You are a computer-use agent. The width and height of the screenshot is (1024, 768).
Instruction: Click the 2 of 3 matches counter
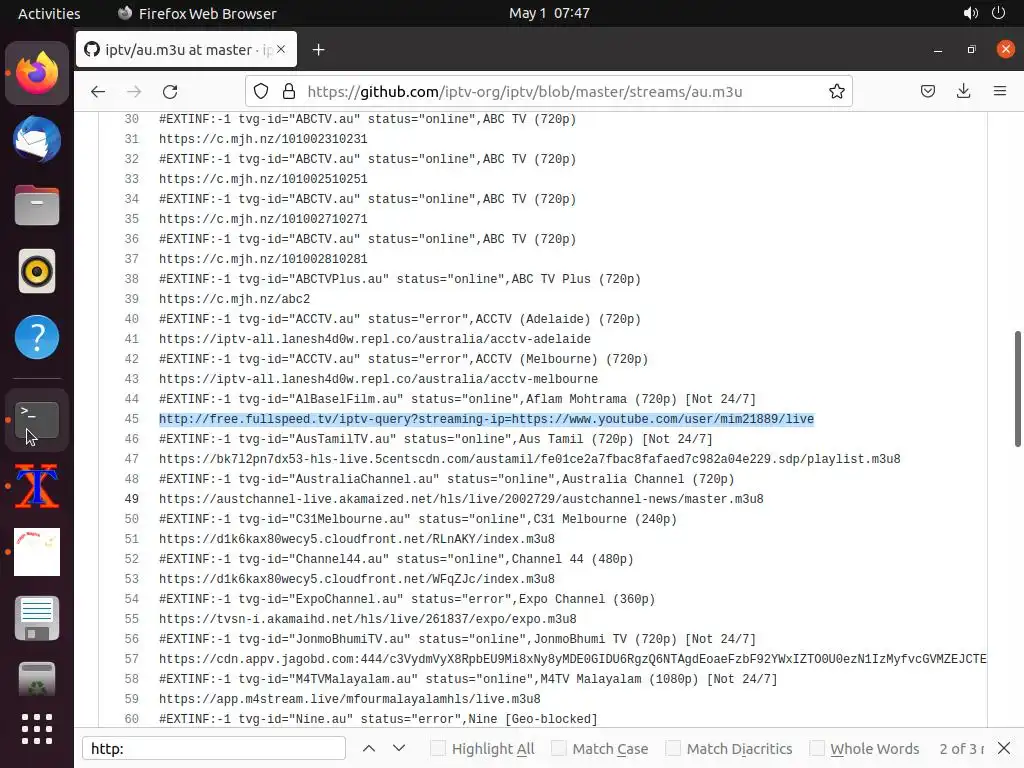961,748
